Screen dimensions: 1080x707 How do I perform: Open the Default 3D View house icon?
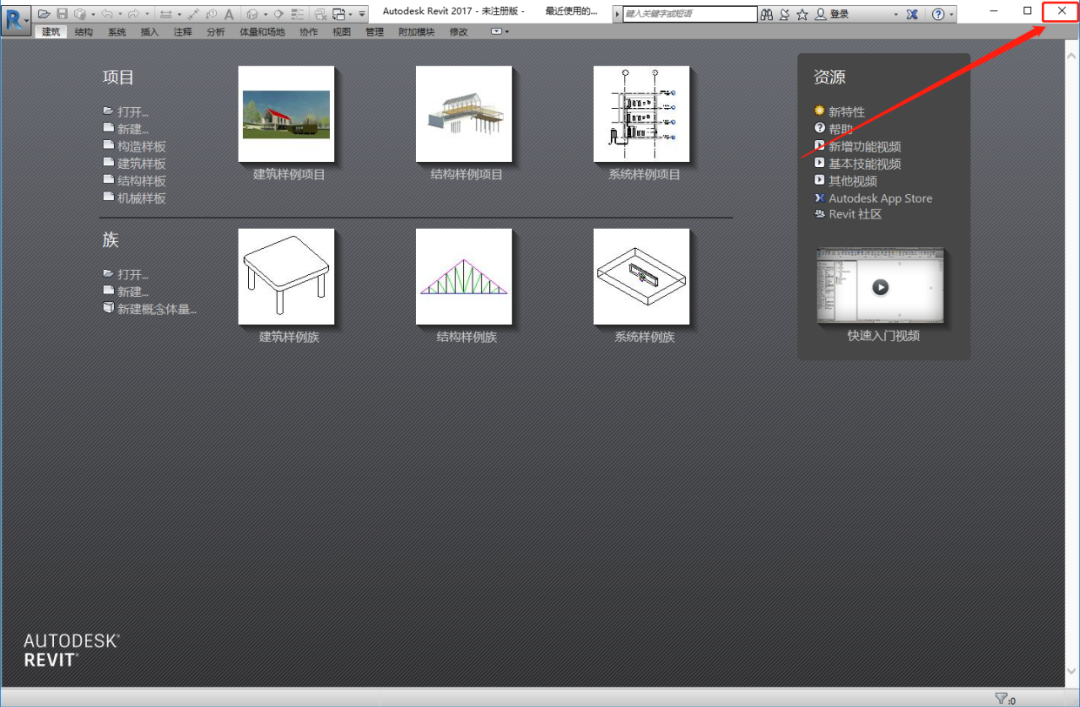click(253, 14)
